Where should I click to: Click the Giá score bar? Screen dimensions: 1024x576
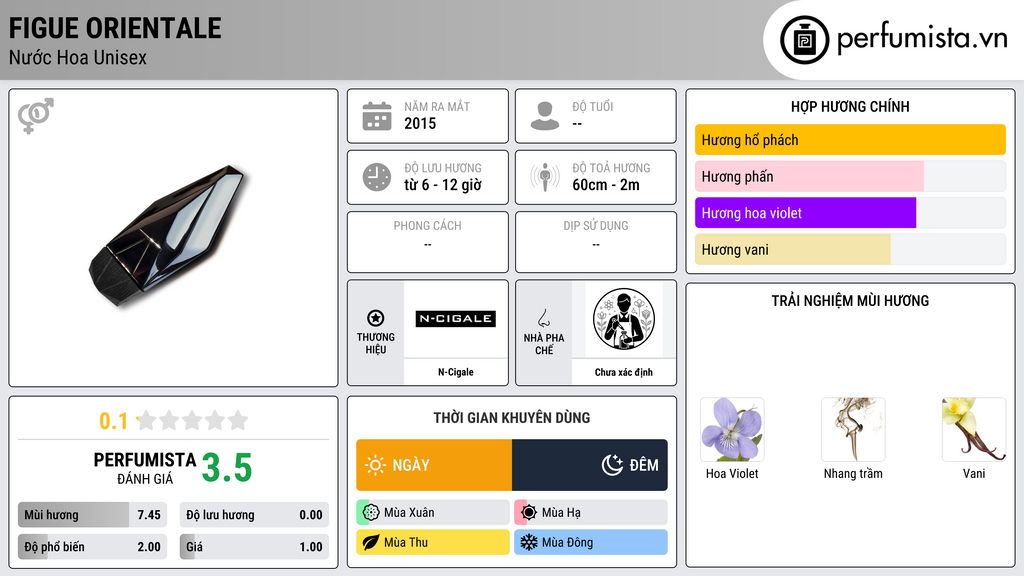(254, 547)
